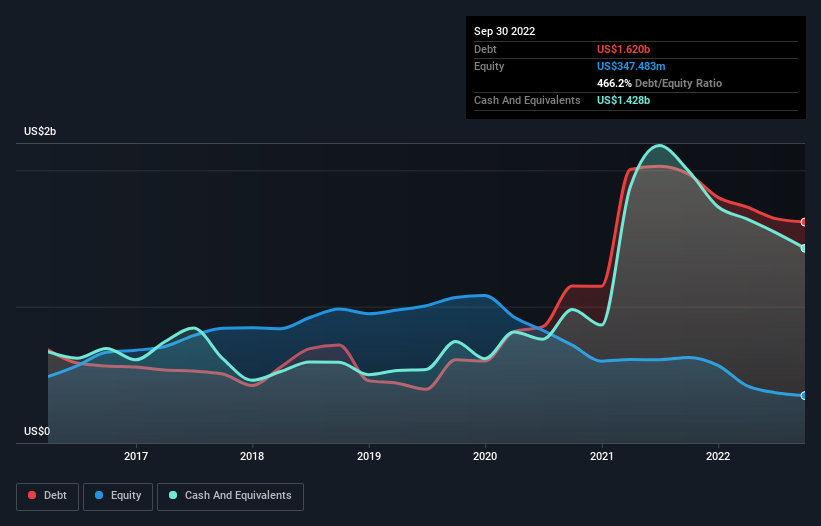821x526 pixels.
Task: Click the Cash And Equivalents tooltip label
Action: pos(527,100)
